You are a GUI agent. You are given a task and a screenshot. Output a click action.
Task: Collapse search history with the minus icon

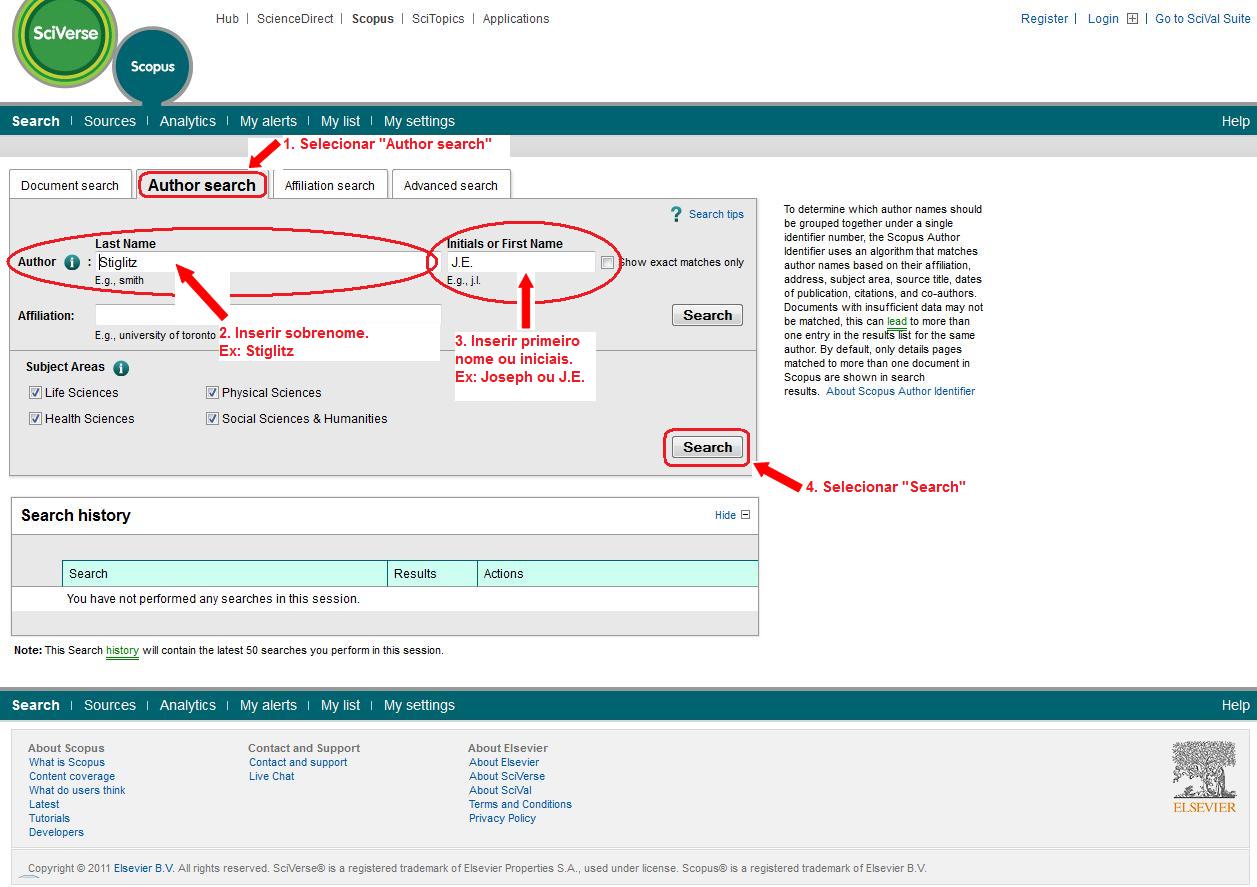745,515
